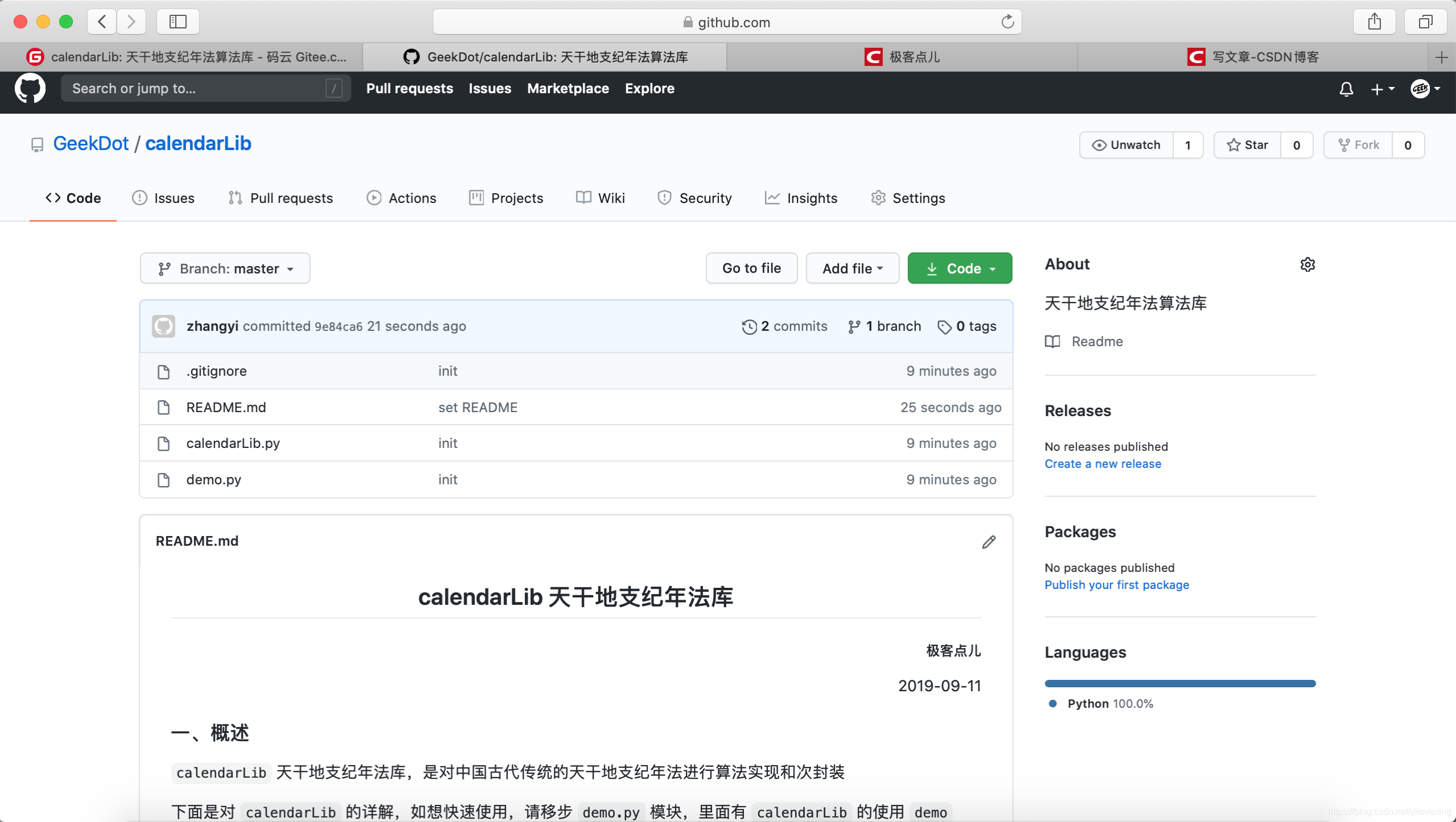
Task: Open the Security tab
Action: click(x=694, y=198)
